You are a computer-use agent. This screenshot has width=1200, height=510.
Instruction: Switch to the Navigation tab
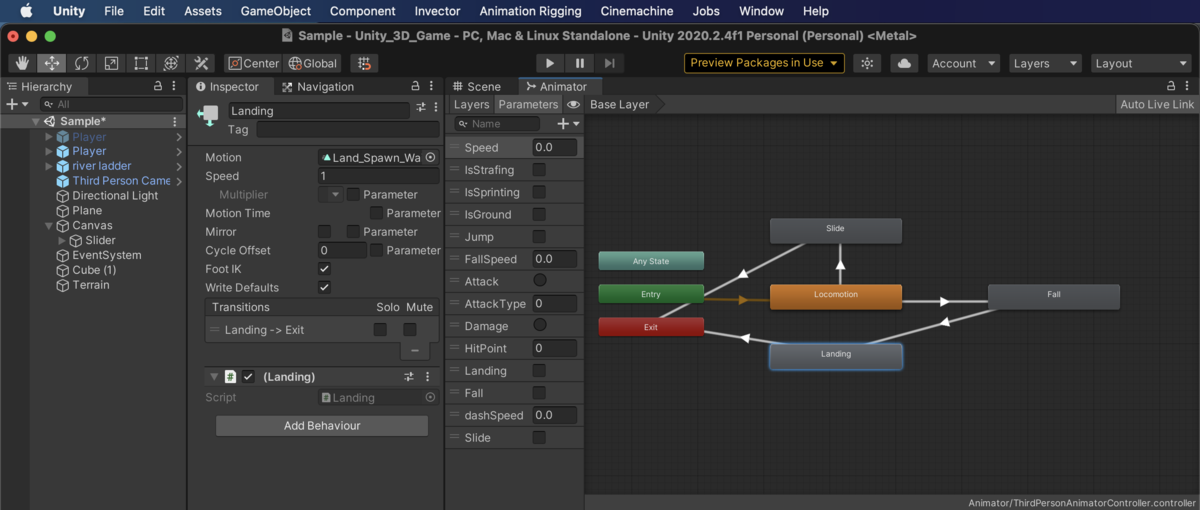(x=318, y=87)
